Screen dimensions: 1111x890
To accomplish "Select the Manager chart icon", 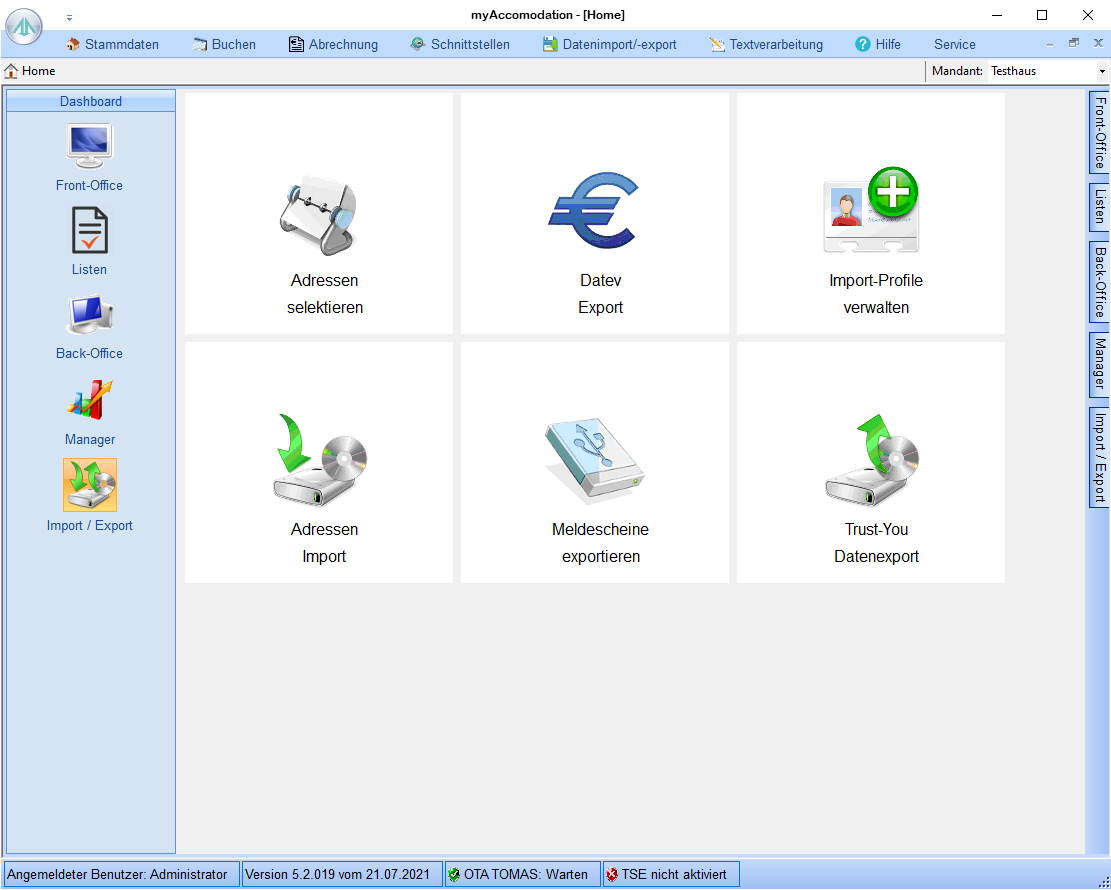I will pos(89,400).
